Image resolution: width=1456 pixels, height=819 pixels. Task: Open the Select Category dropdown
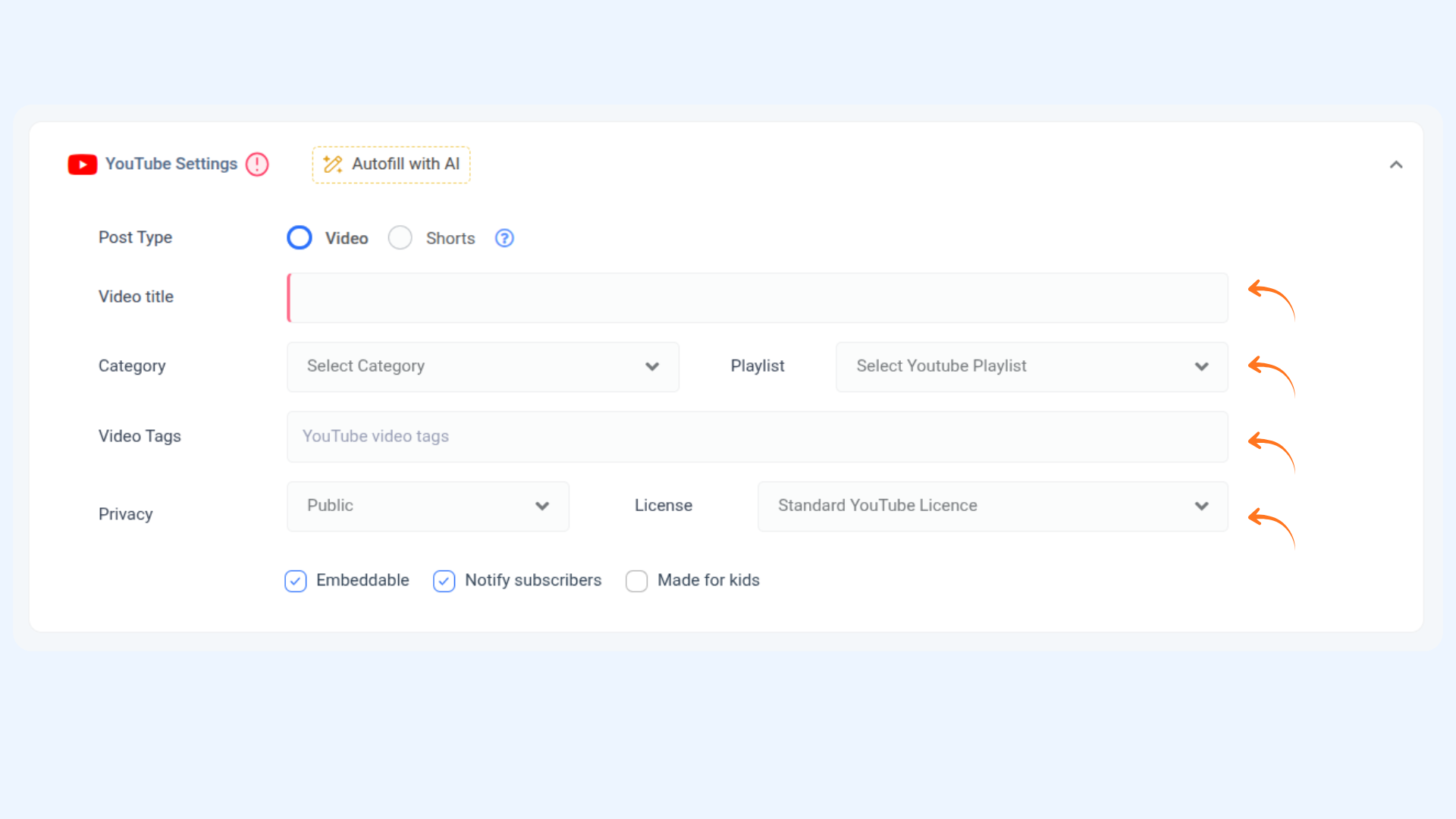click(x=482, y=367)
